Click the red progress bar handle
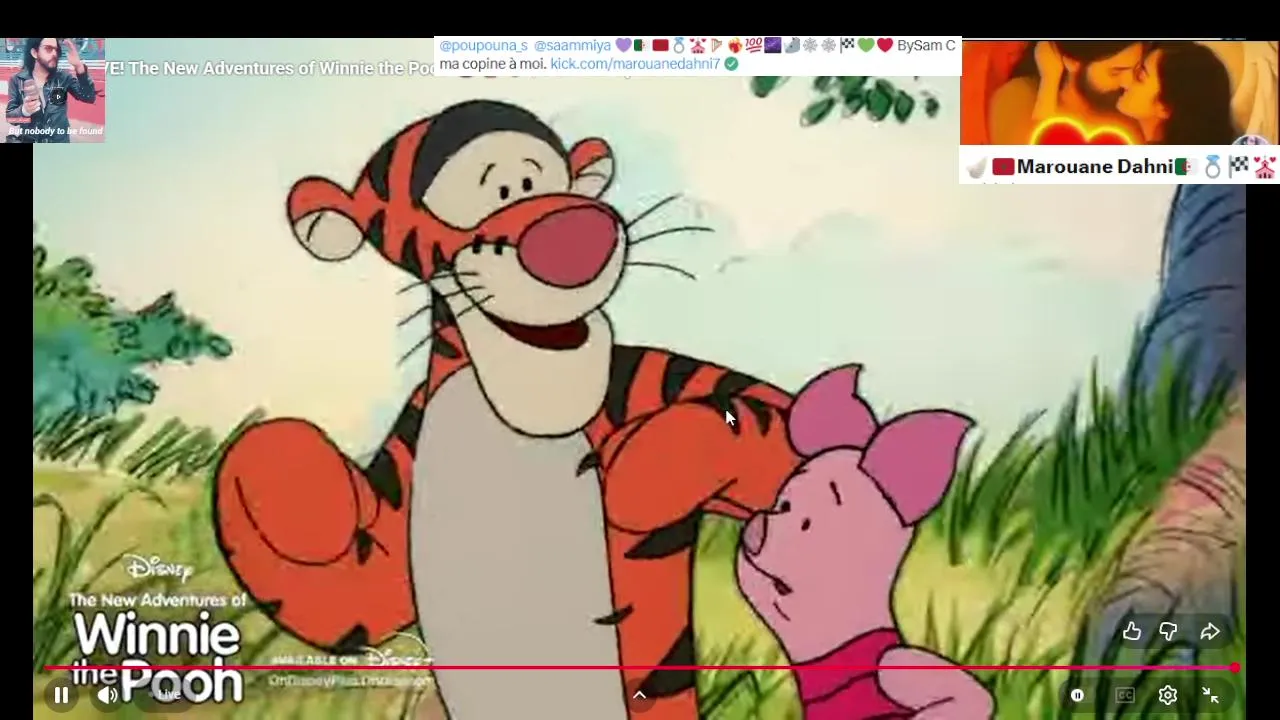1280x720 pixels. [1235, 668]
